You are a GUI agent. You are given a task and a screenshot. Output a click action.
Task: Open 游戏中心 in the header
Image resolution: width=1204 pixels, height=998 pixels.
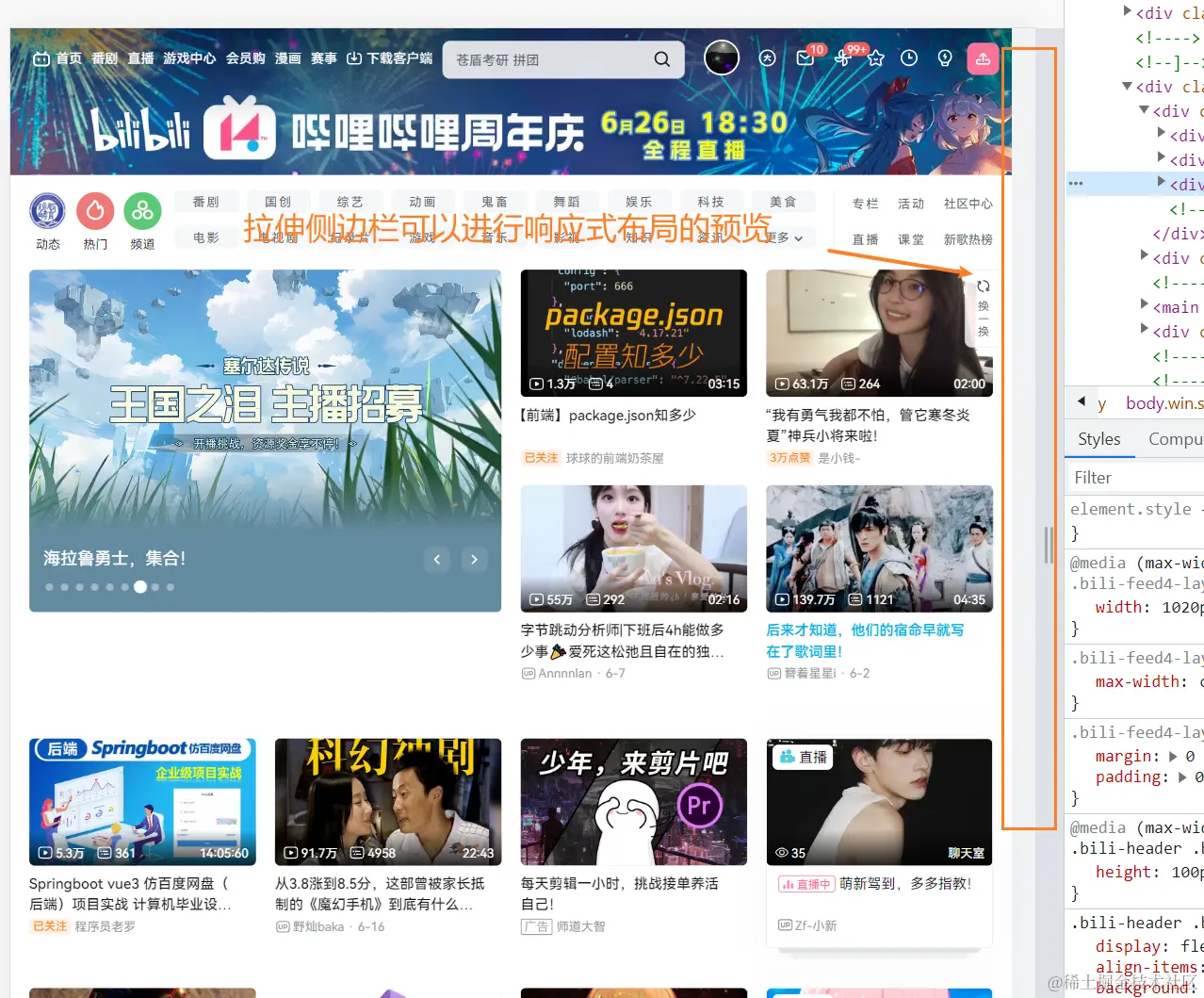coord(189,58)
